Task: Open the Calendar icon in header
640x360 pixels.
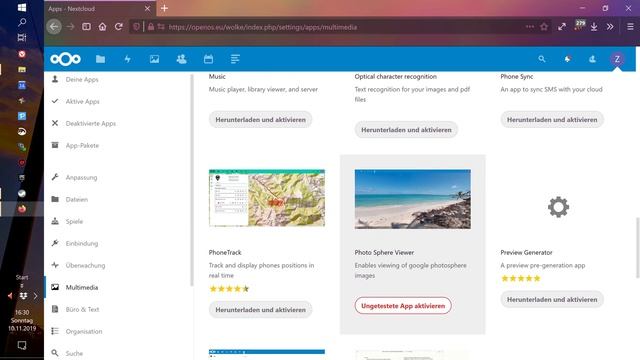Action: pyautogui.click(x=208, y=59)
